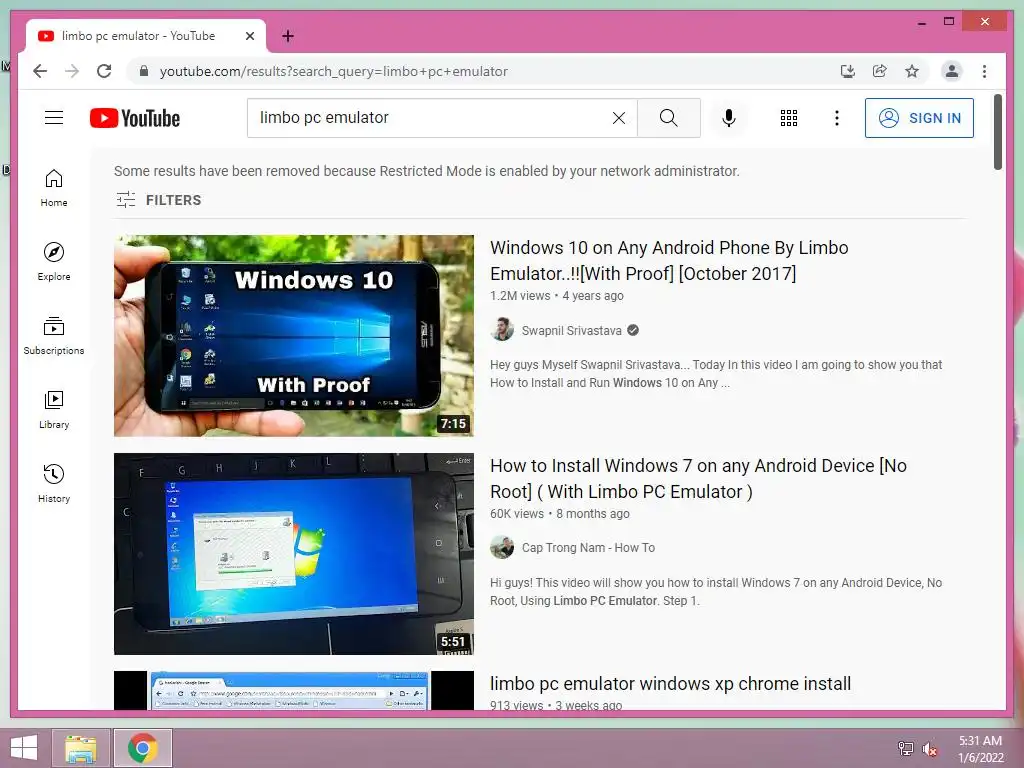Open Chrome profile avatar

click(x=952, y=71)
